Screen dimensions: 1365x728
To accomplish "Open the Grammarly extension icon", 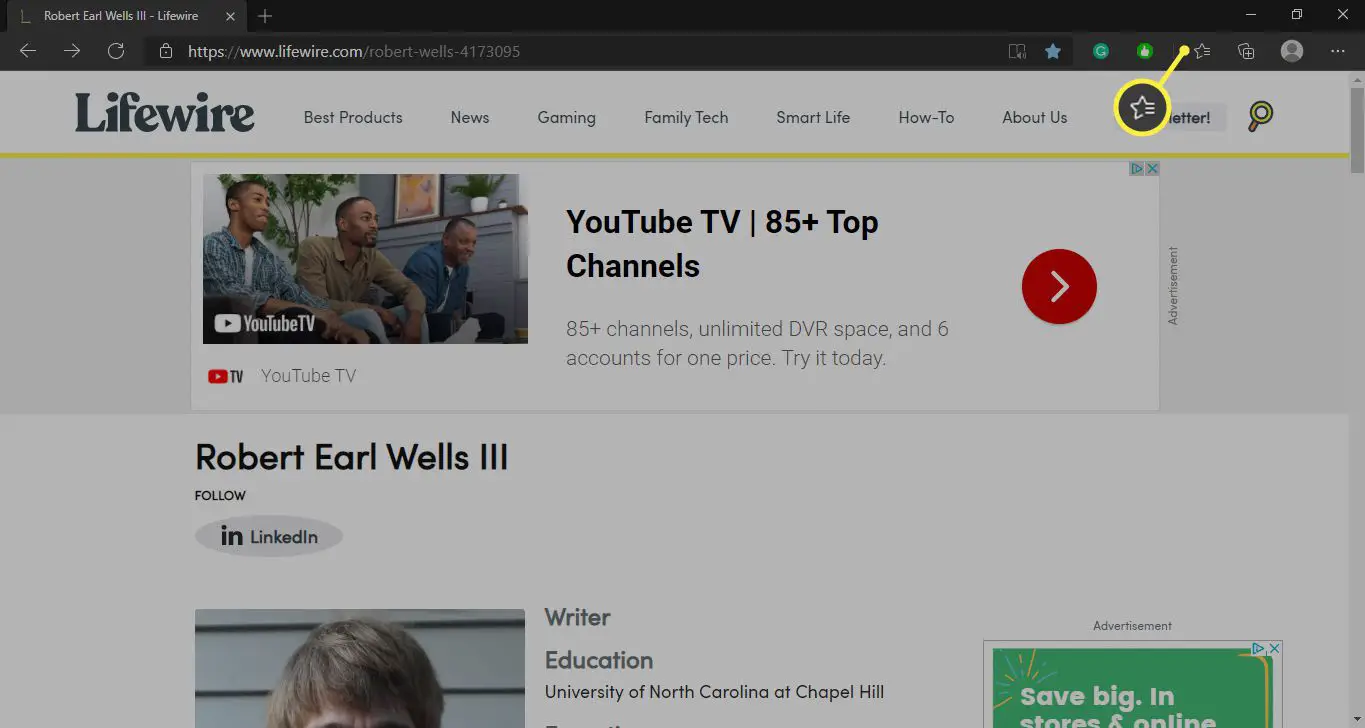I will (1101, 51).
